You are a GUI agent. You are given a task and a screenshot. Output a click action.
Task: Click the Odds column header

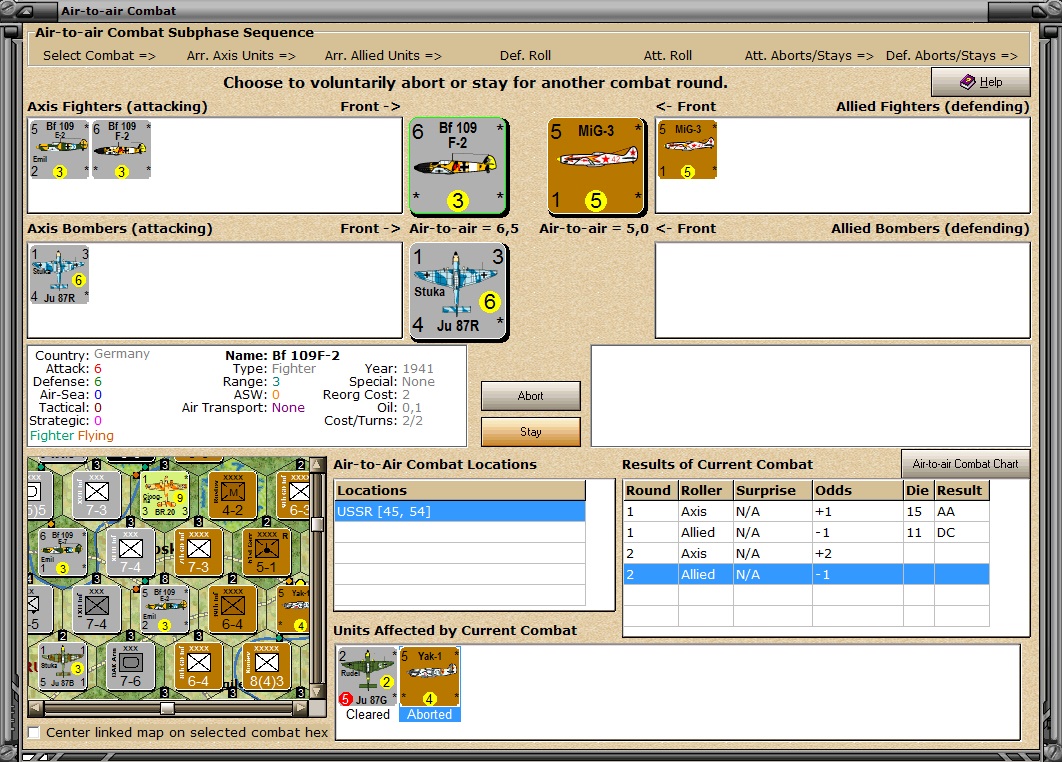(857, 490)
